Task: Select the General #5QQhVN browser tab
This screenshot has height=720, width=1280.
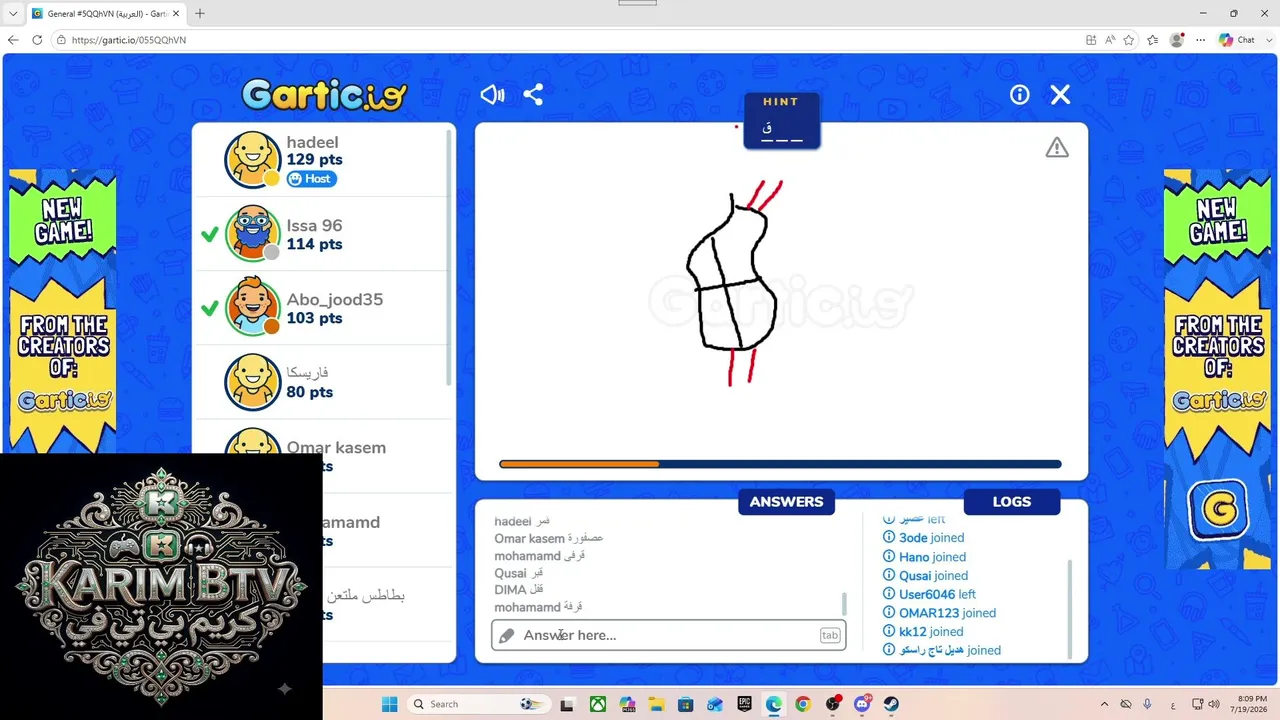Action: (107, 14)
